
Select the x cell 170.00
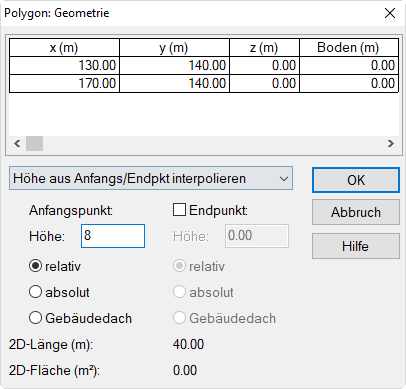pyautogui.click(x=64, y=83)
